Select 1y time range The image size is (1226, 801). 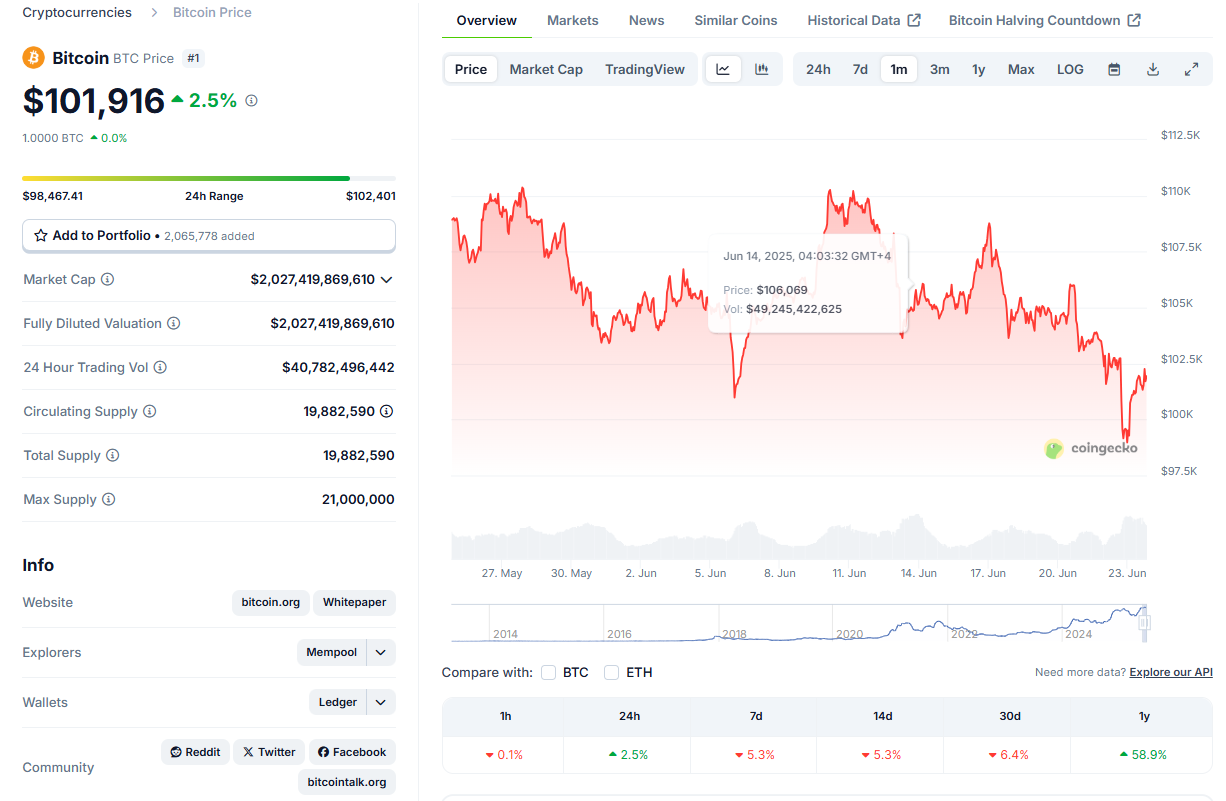click(979, 69)
